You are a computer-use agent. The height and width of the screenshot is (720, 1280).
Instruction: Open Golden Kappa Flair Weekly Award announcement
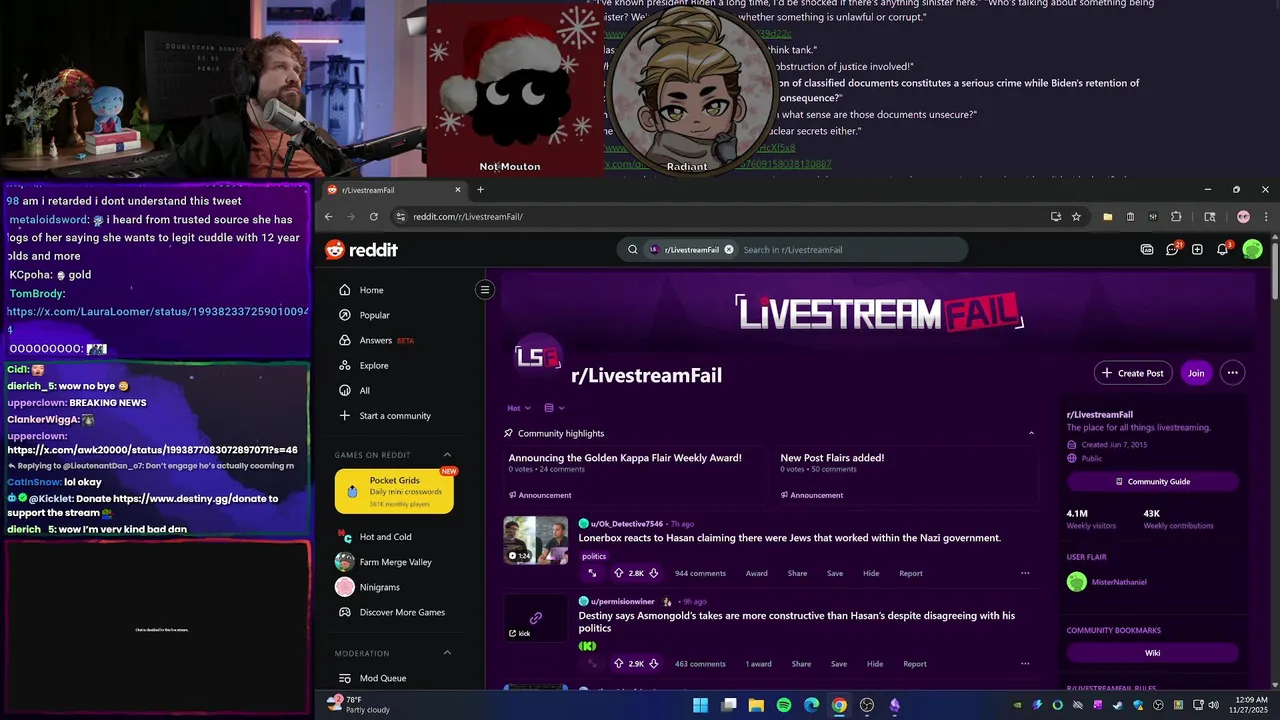click(x=625, y=458)
